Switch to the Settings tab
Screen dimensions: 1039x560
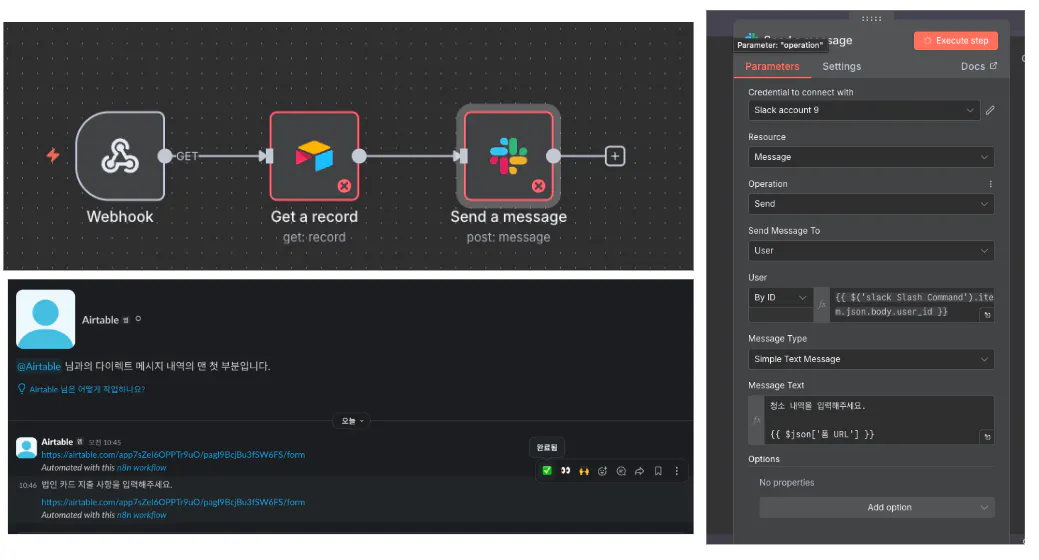point(842,66)
